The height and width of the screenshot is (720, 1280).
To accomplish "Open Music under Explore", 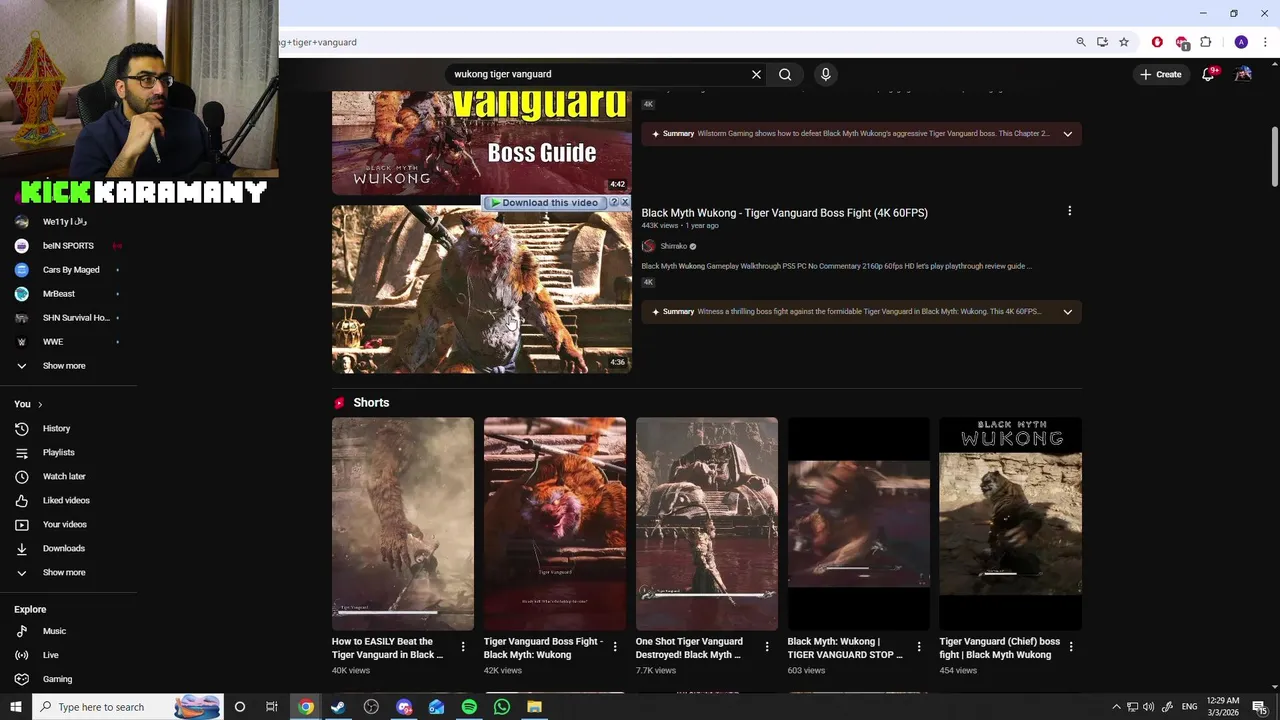I will [54, 632].
